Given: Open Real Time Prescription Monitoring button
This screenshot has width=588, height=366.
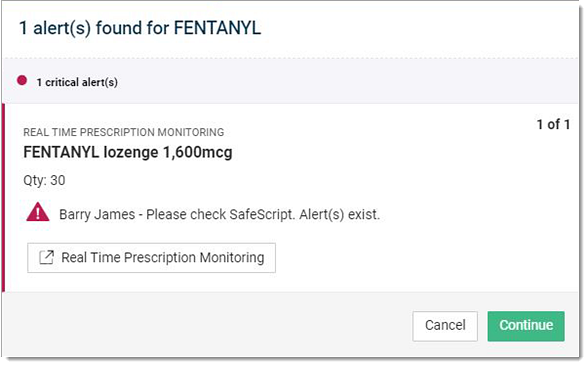Looking at the screenshot, I should point(151,258).
